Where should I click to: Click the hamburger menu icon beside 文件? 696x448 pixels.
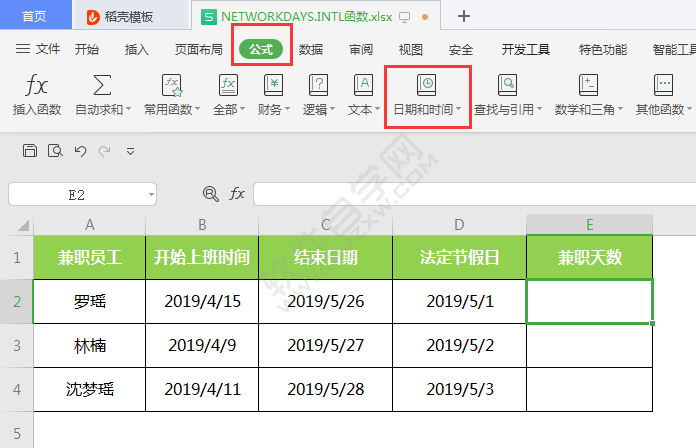(x=23, y=49)
